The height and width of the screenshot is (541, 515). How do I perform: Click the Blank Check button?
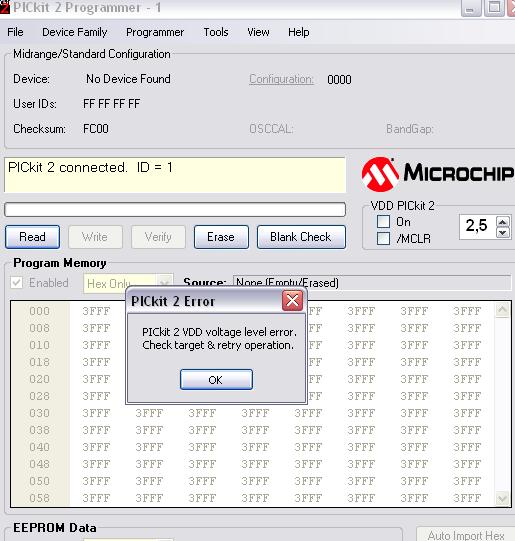301,237
